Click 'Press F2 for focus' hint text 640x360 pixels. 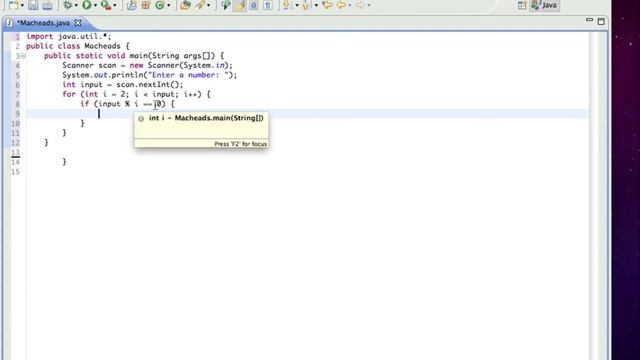(240, 144)
